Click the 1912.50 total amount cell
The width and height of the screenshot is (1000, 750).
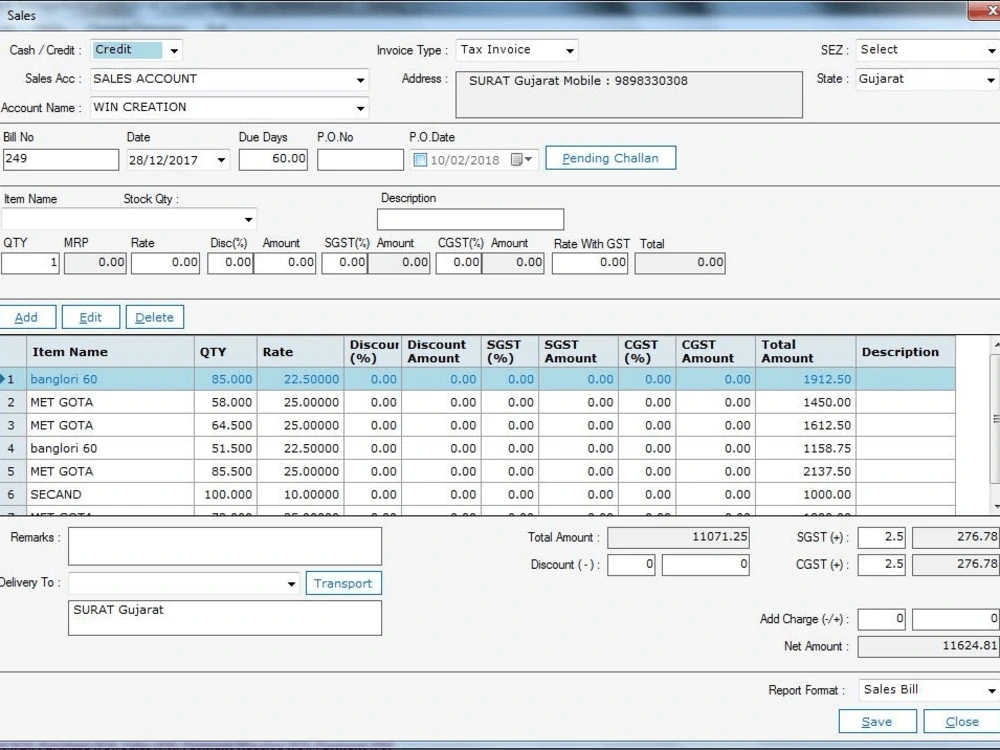805,379
